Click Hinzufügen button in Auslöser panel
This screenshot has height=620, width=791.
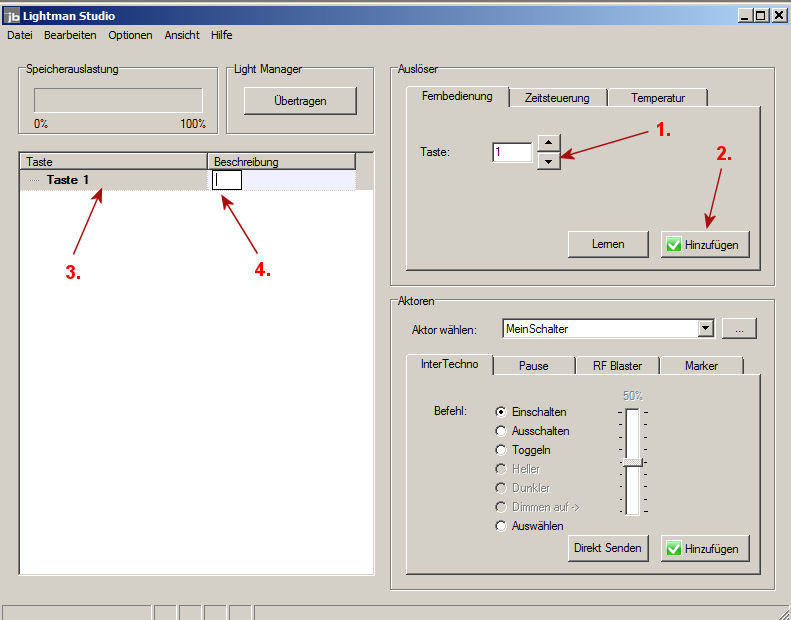tap(705, 244)
